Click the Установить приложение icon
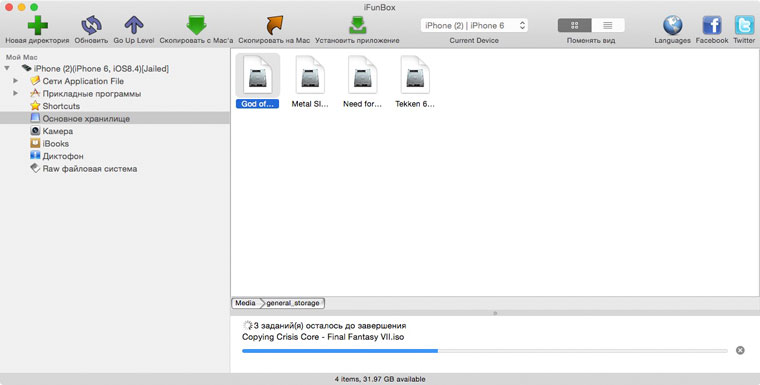 click(x=357, y=25)
